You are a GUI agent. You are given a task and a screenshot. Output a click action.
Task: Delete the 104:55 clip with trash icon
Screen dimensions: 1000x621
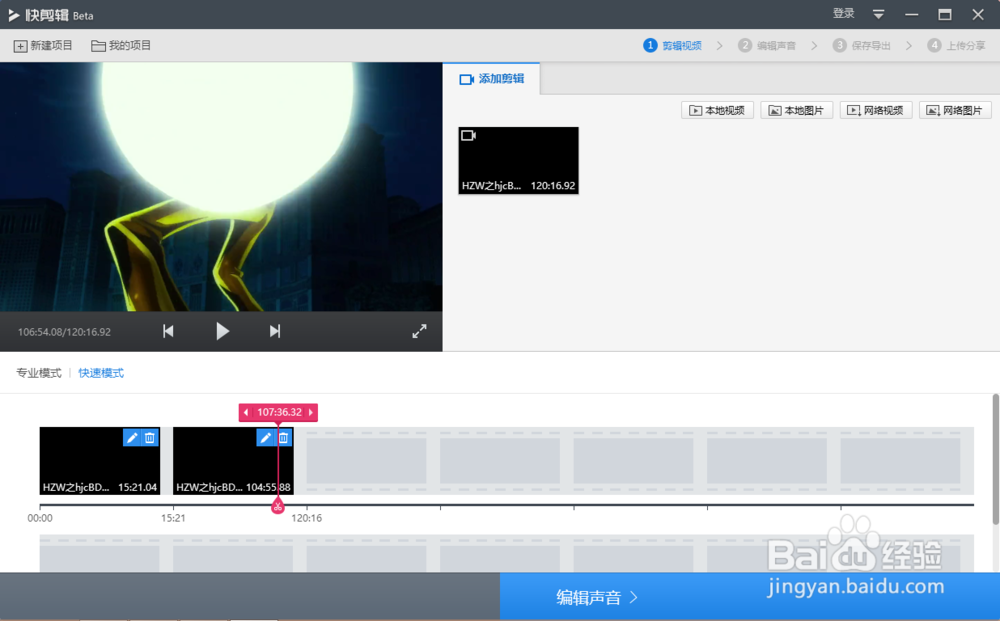[284, 438]
